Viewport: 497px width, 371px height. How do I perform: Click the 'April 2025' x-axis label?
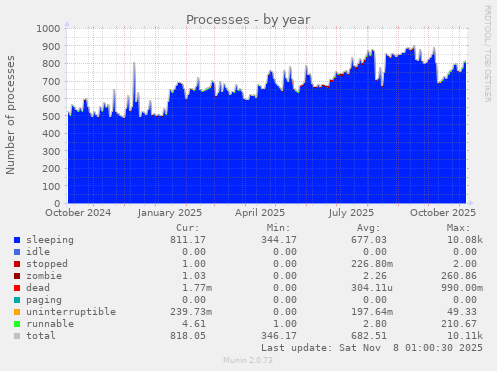coord(260,213)
